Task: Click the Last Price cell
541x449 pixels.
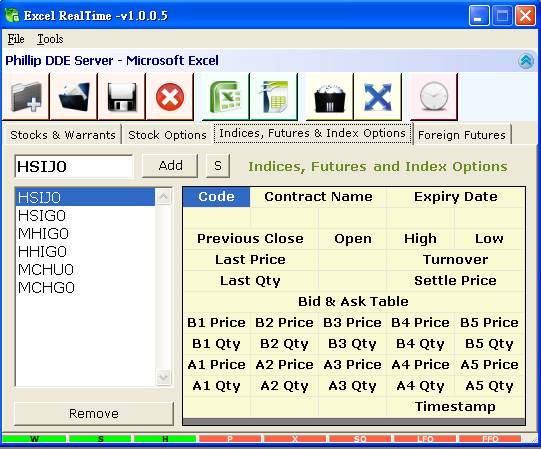Action: 250,260
